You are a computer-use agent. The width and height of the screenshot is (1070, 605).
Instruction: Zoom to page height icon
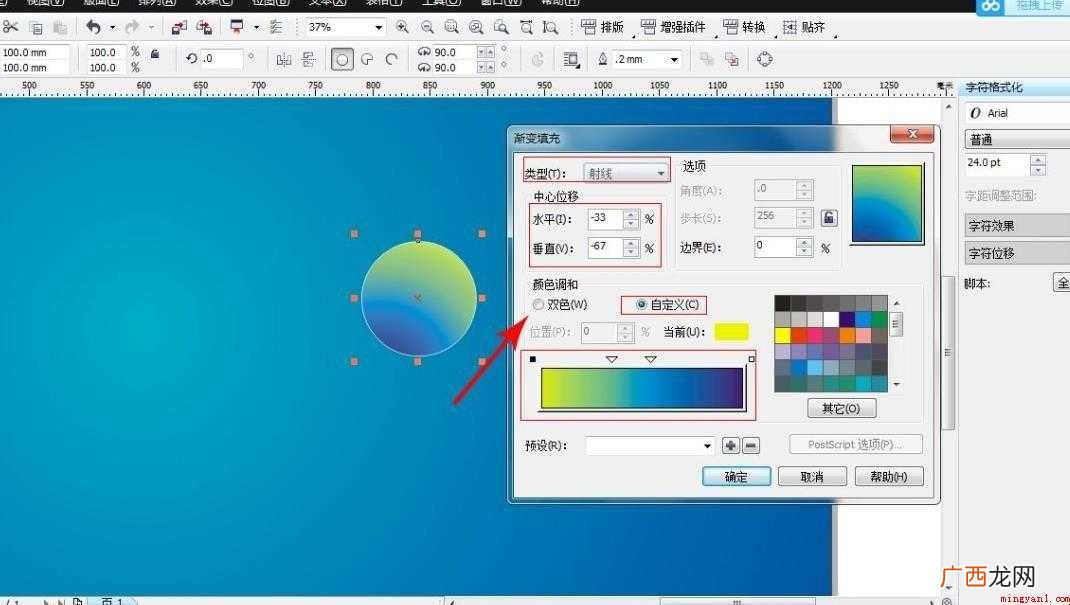point(550,27)
